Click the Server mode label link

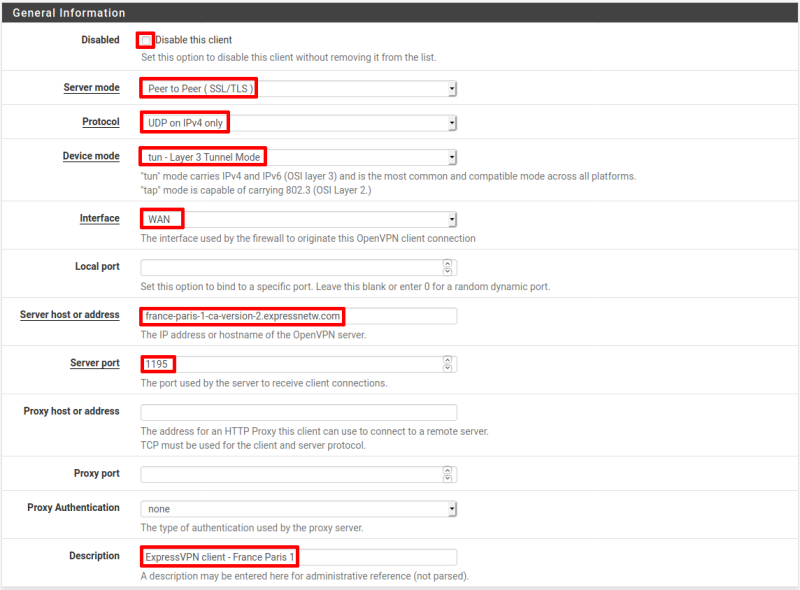[x=91, y=87]
